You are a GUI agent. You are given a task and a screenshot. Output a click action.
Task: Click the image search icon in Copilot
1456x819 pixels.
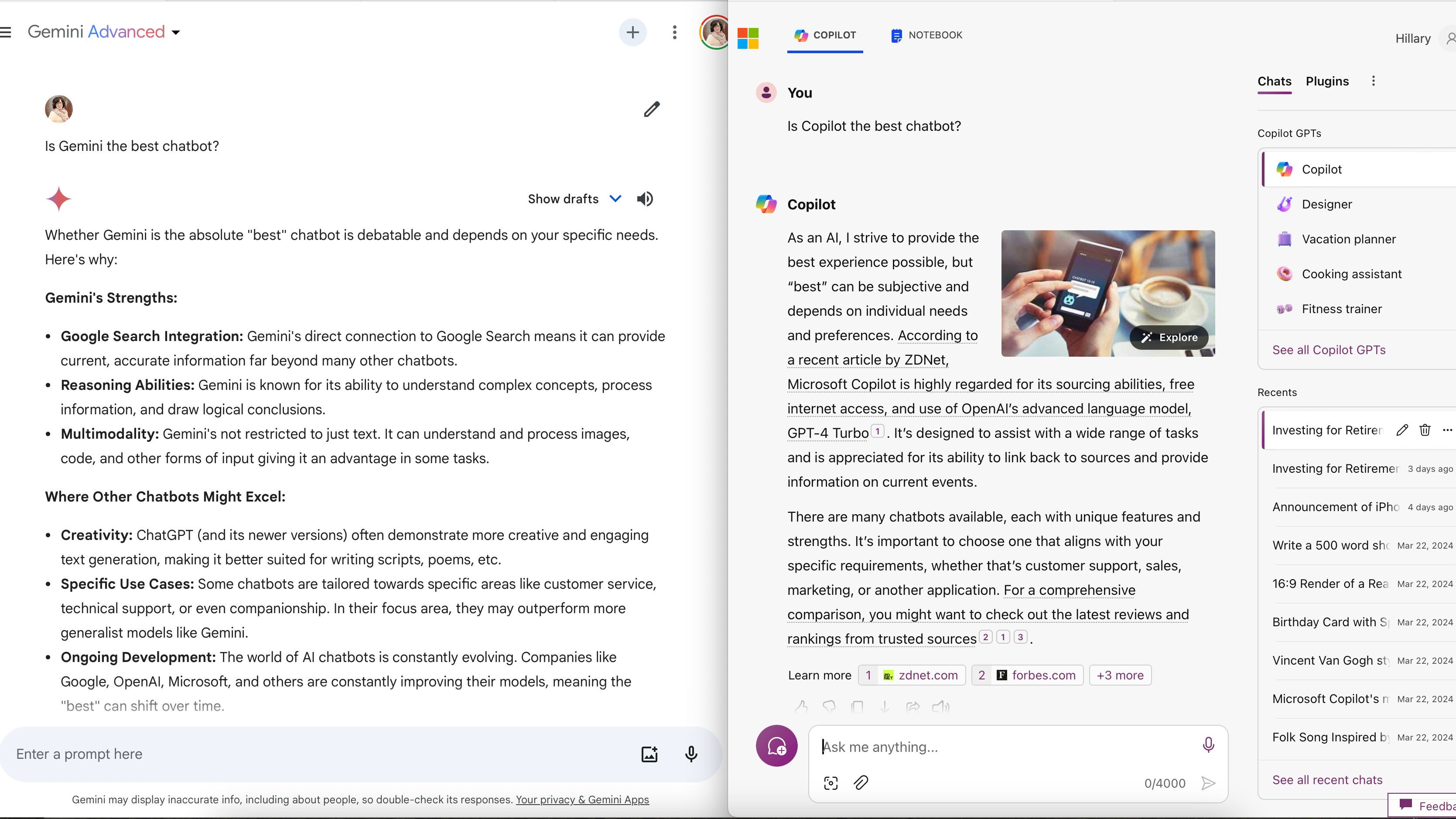pos(831,783)
